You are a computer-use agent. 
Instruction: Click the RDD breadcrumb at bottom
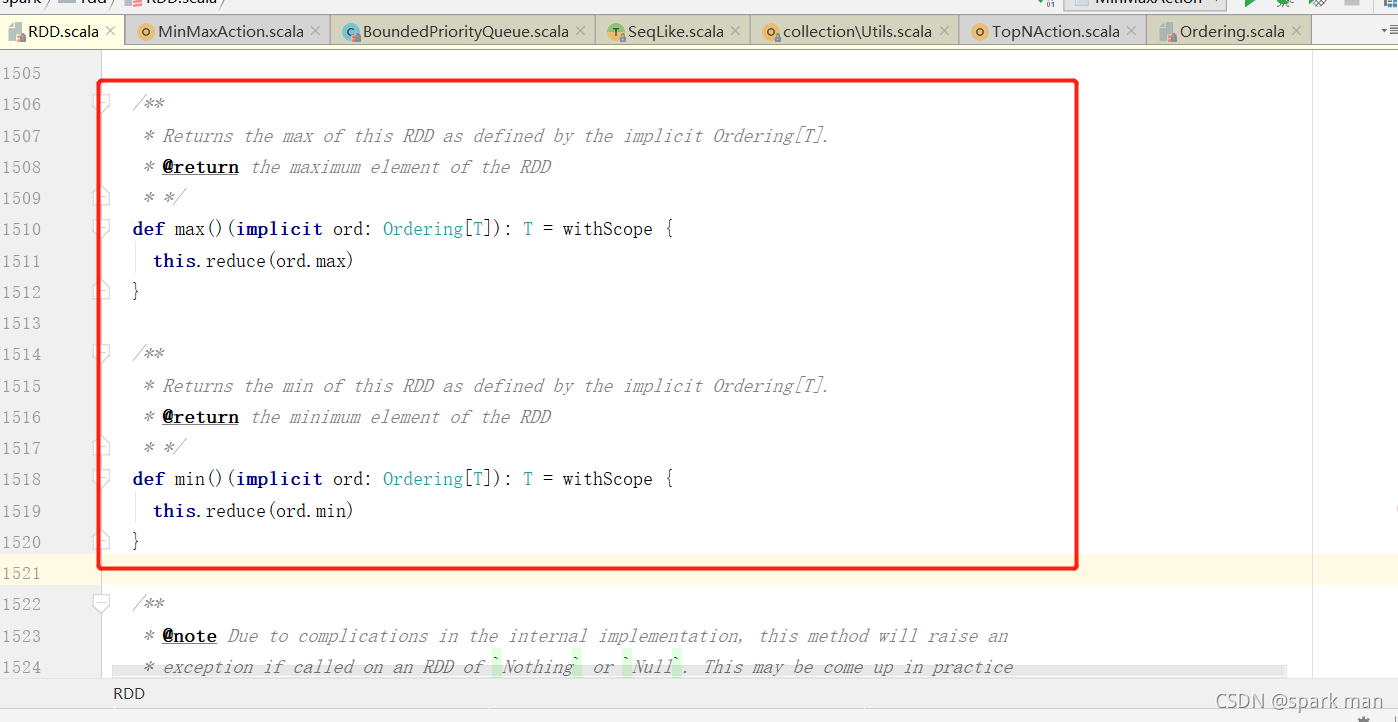(x=129, y=693)
